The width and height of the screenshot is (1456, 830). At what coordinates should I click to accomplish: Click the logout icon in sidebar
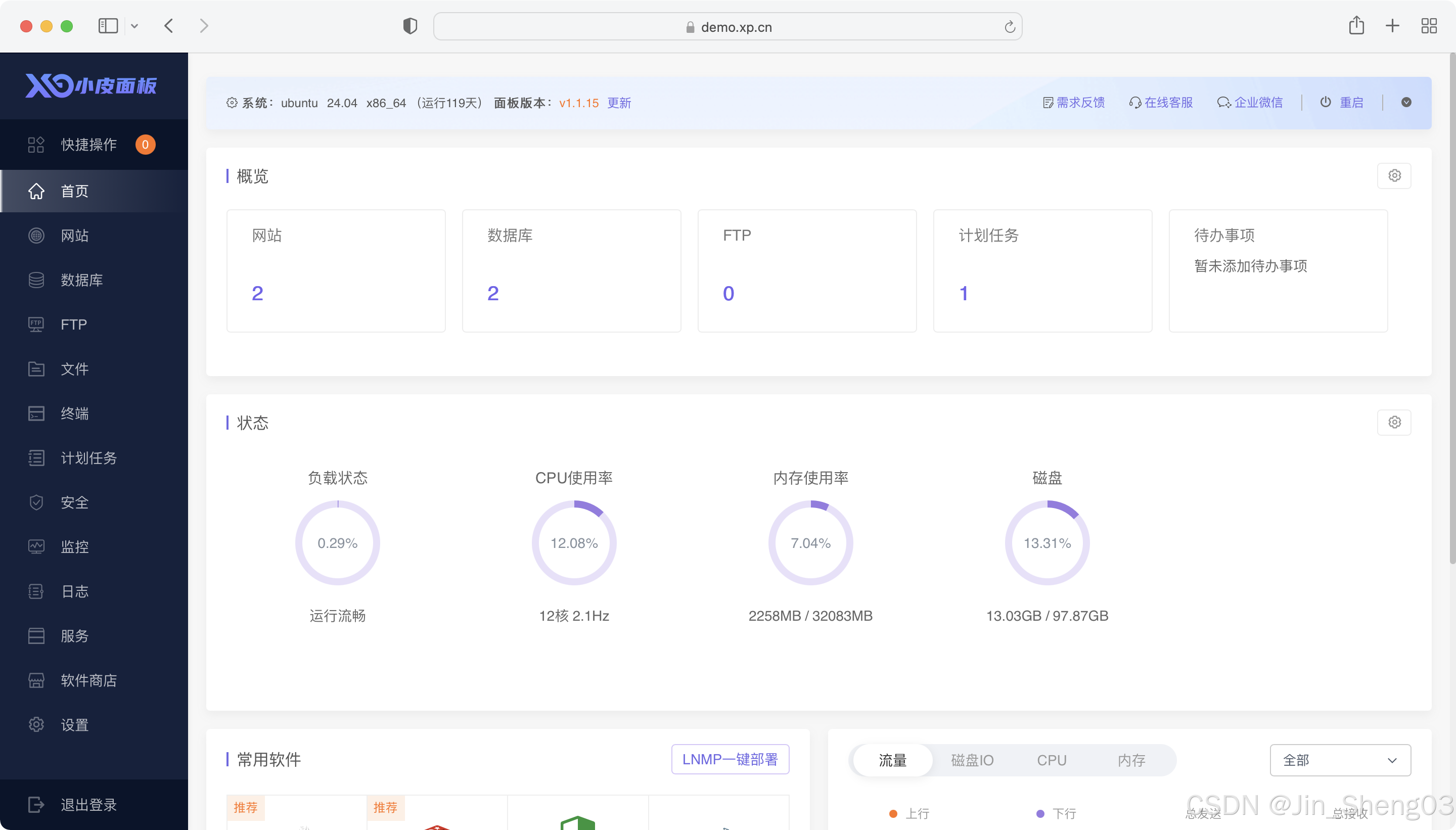(x=36, y=804)
